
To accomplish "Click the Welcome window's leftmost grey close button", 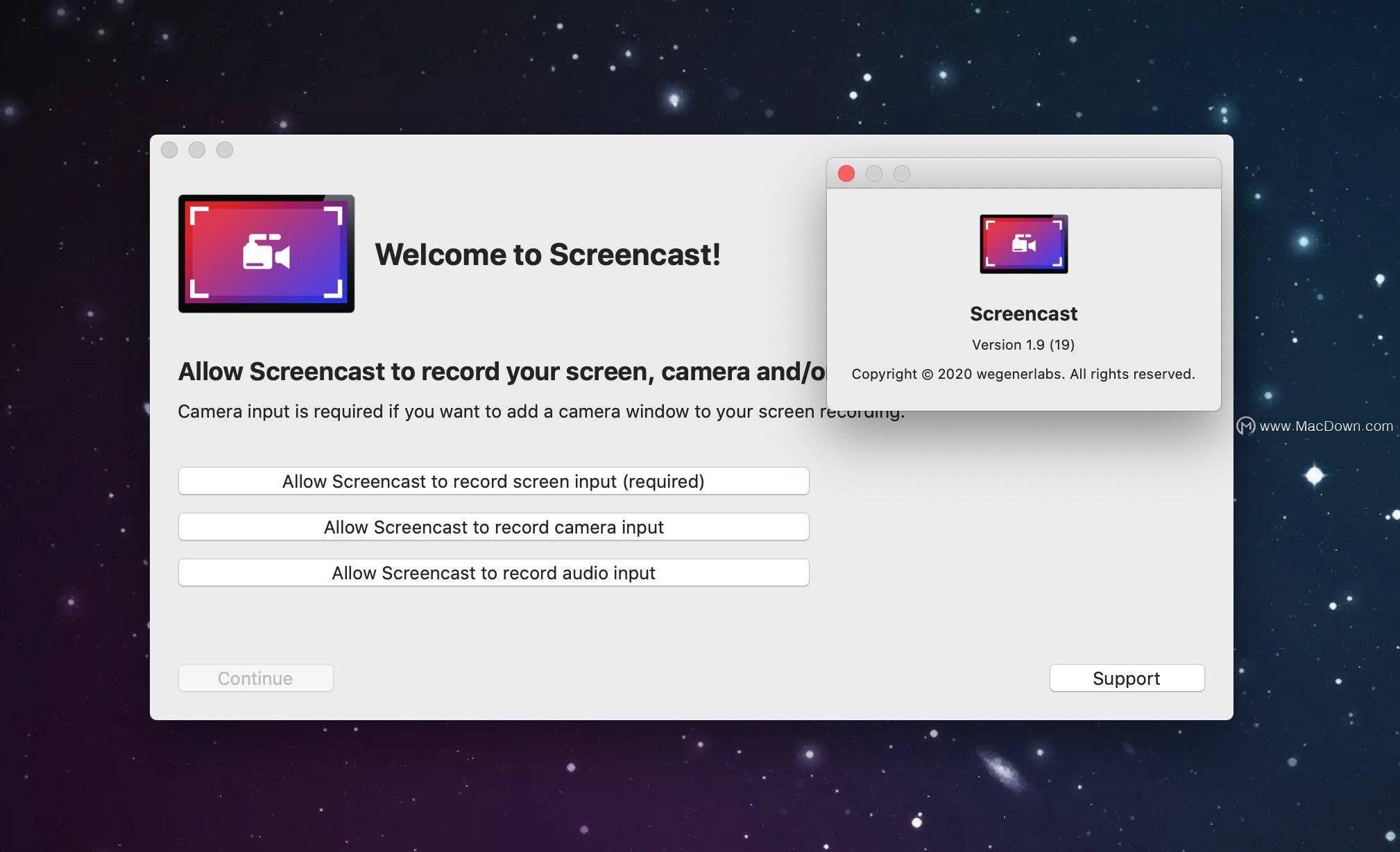I will pyautogui.click(x=169, y=150).
